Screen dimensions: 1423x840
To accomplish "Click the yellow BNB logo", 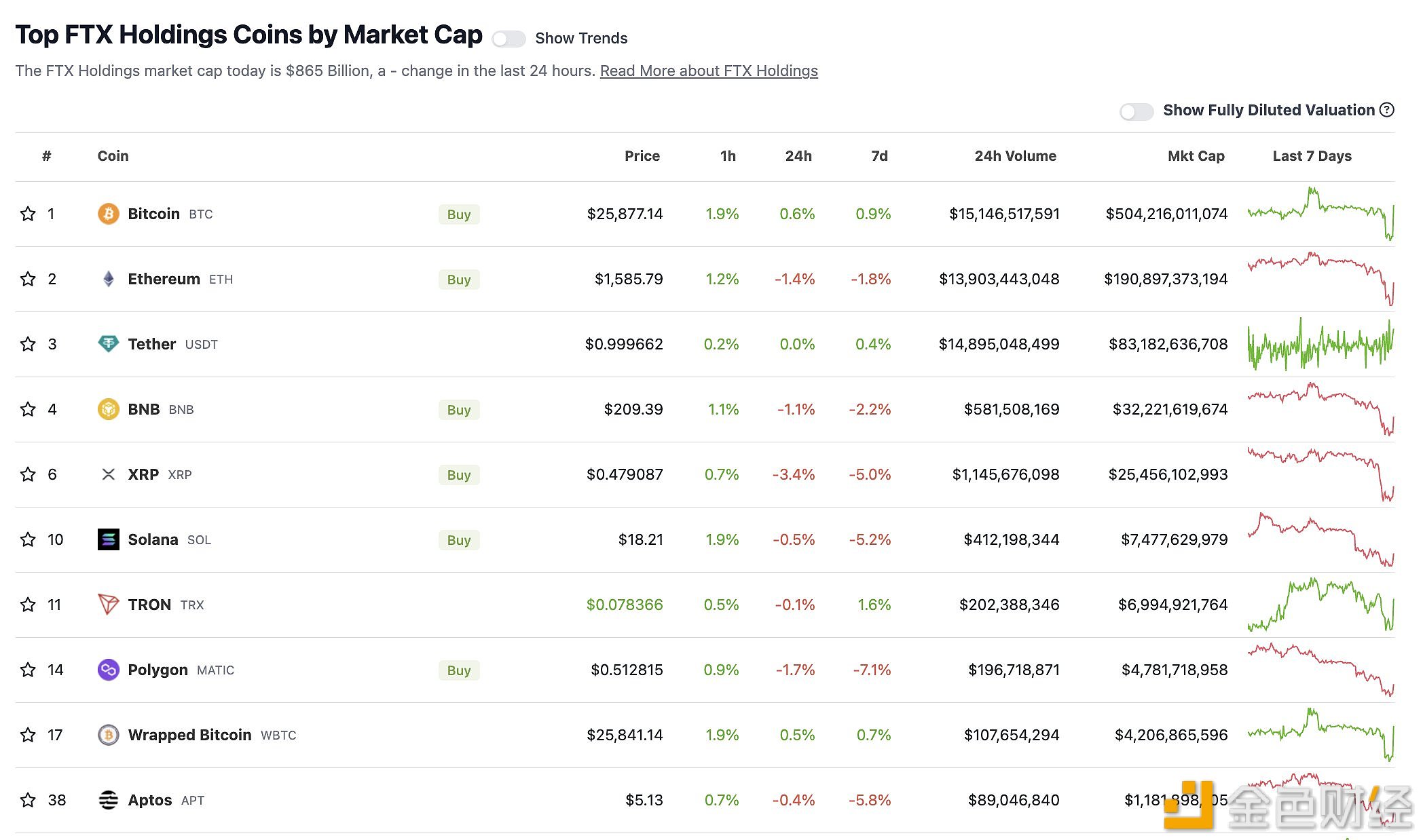I will (108, 409).
